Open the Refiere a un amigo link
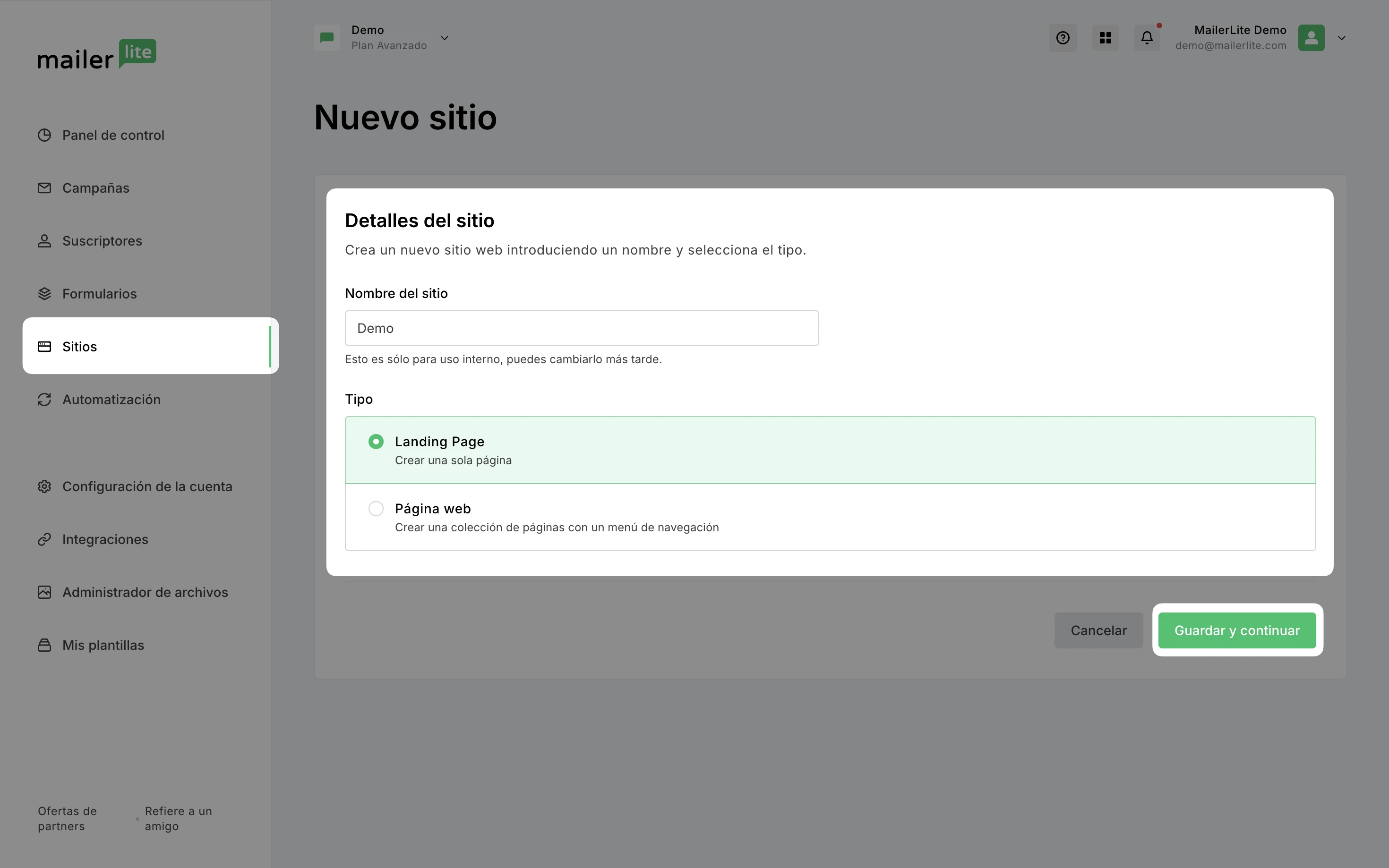Image resolution: width=1389 pixels, height=868 pixels. click(178, 818)
